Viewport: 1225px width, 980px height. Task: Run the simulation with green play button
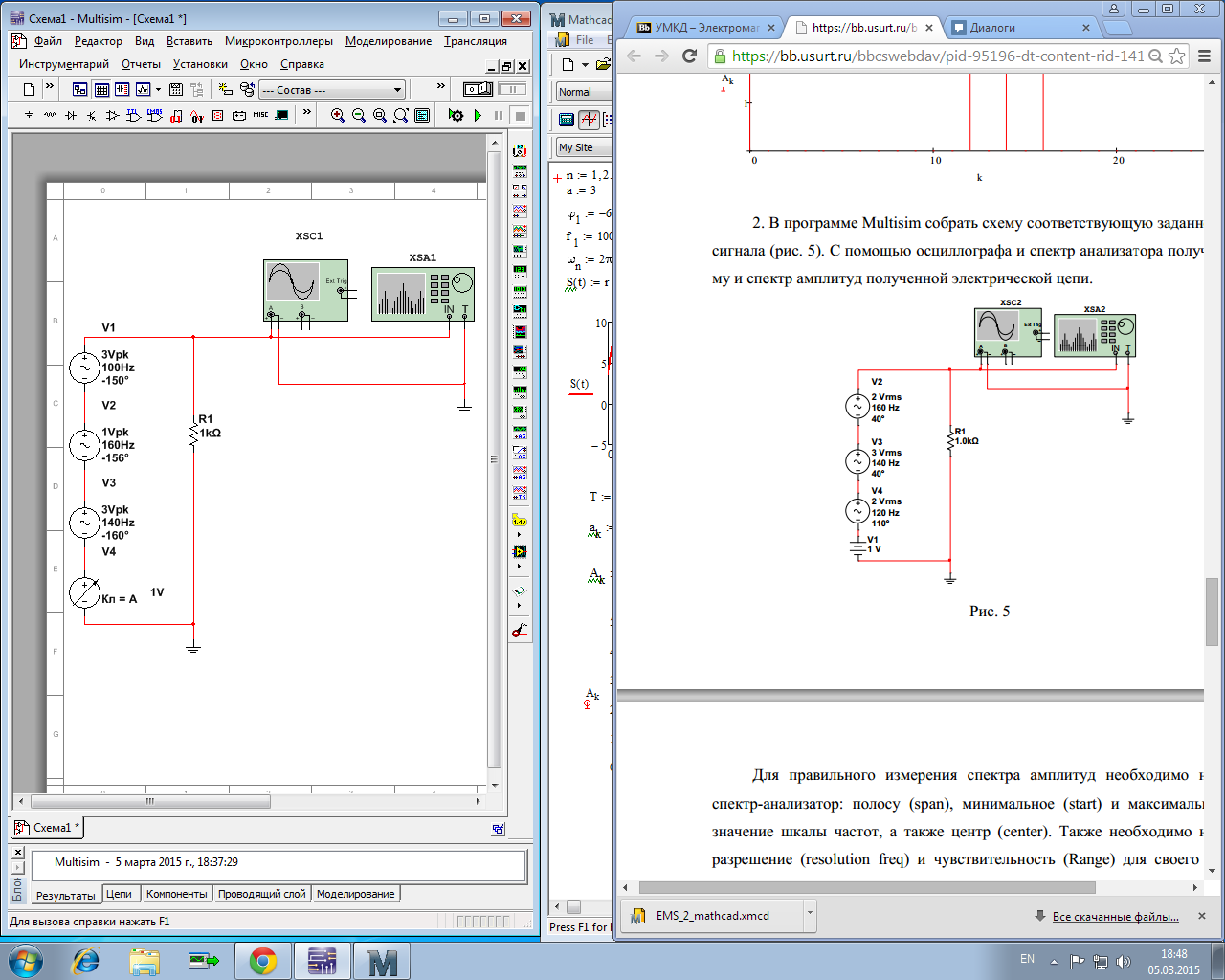click(x=478, y=115)
